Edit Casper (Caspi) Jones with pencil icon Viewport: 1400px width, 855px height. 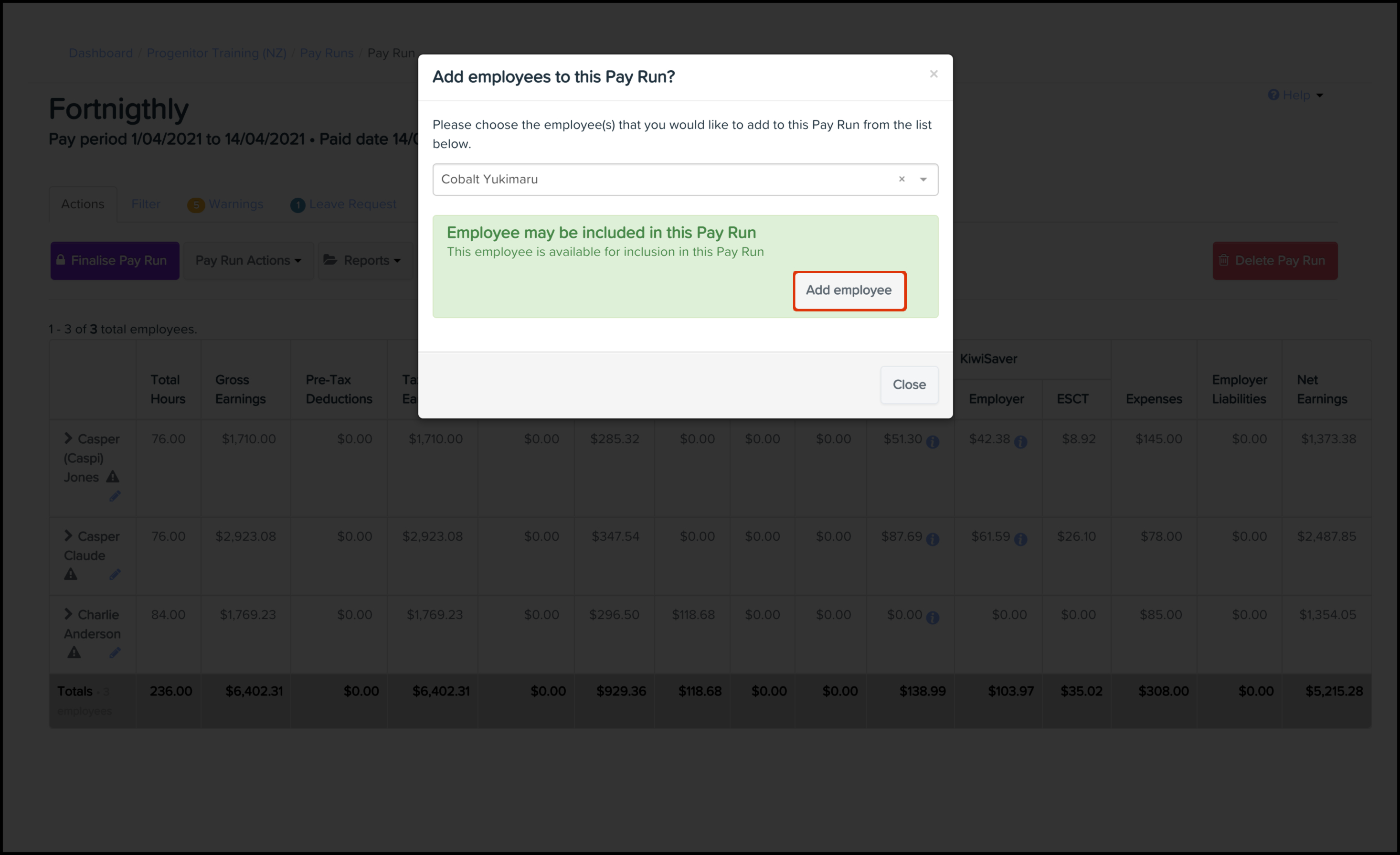[x=116, y=496]
